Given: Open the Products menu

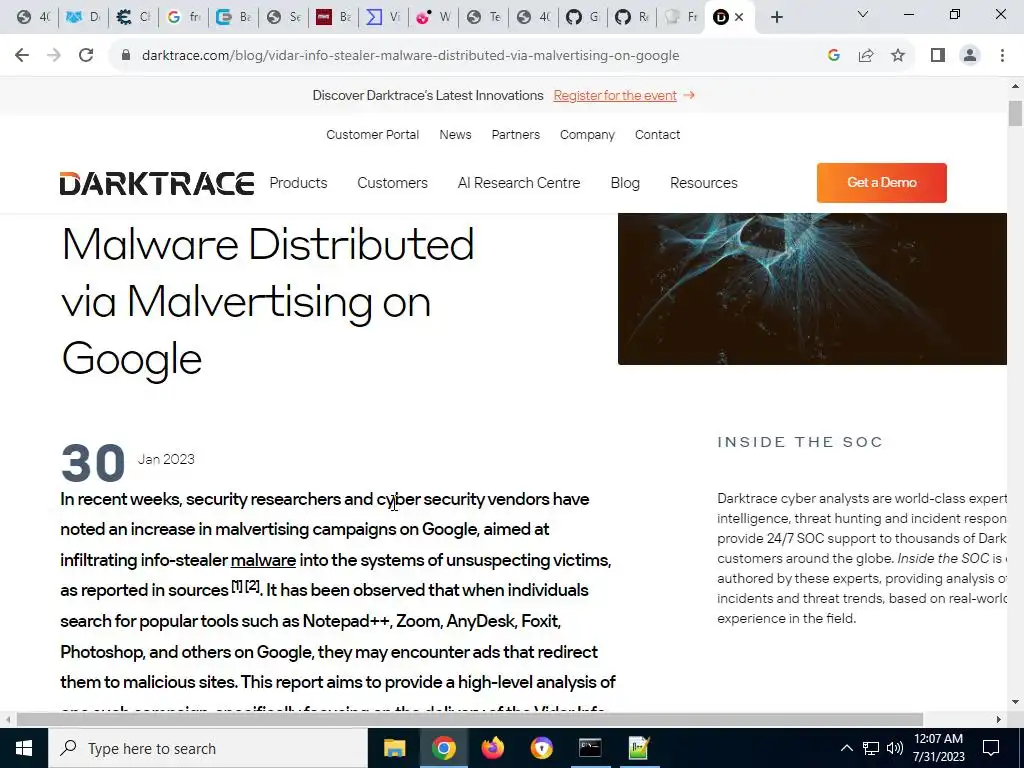Looking at the screenshot, I should (298, 183).
